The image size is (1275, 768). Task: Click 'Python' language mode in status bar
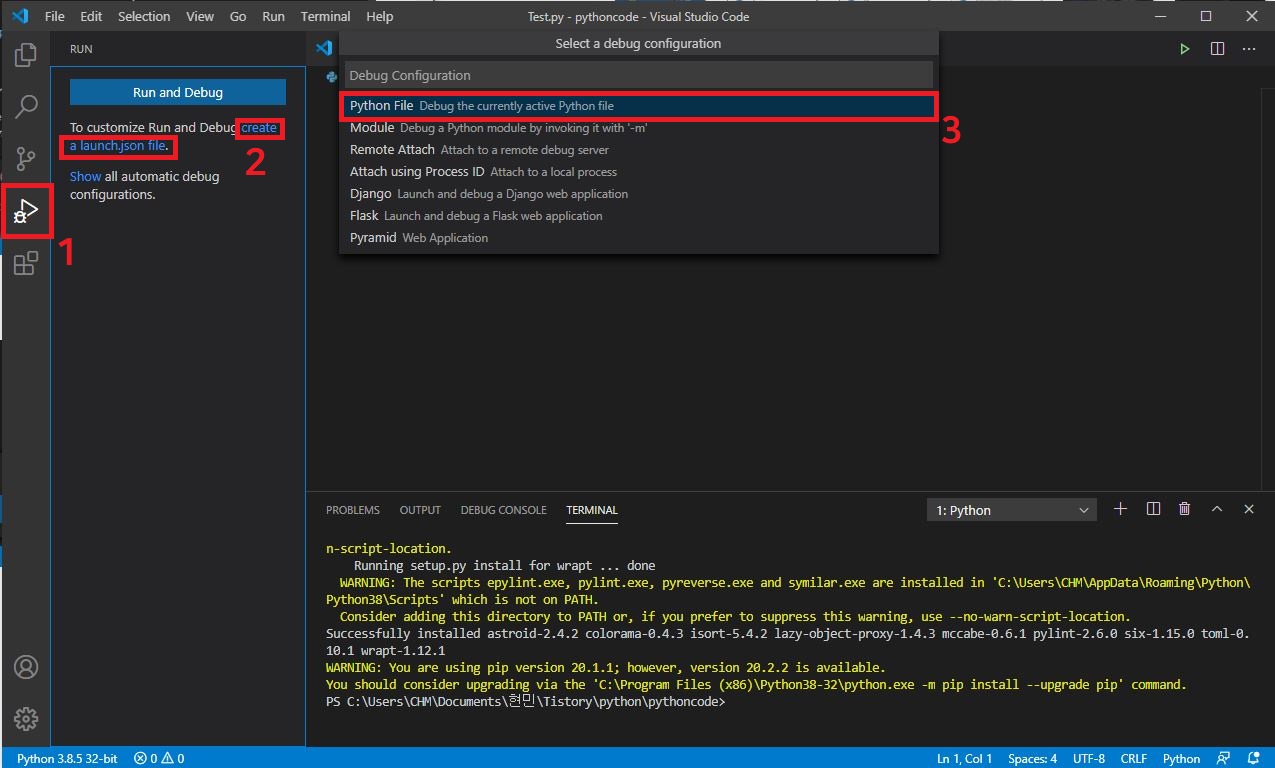click(x=1181, y=758)
